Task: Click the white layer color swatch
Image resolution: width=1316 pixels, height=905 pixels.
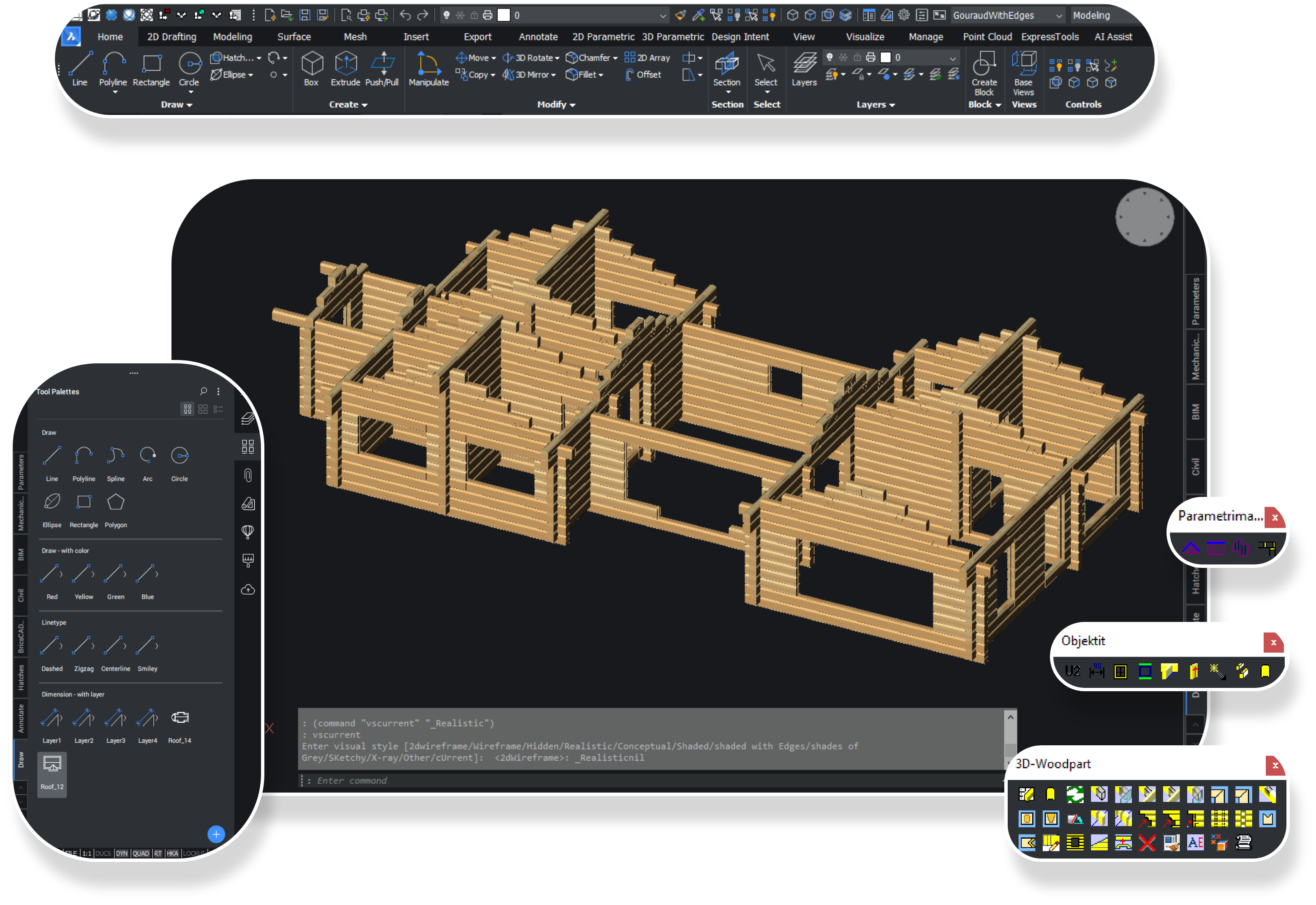Action: [x=503, y=15]
